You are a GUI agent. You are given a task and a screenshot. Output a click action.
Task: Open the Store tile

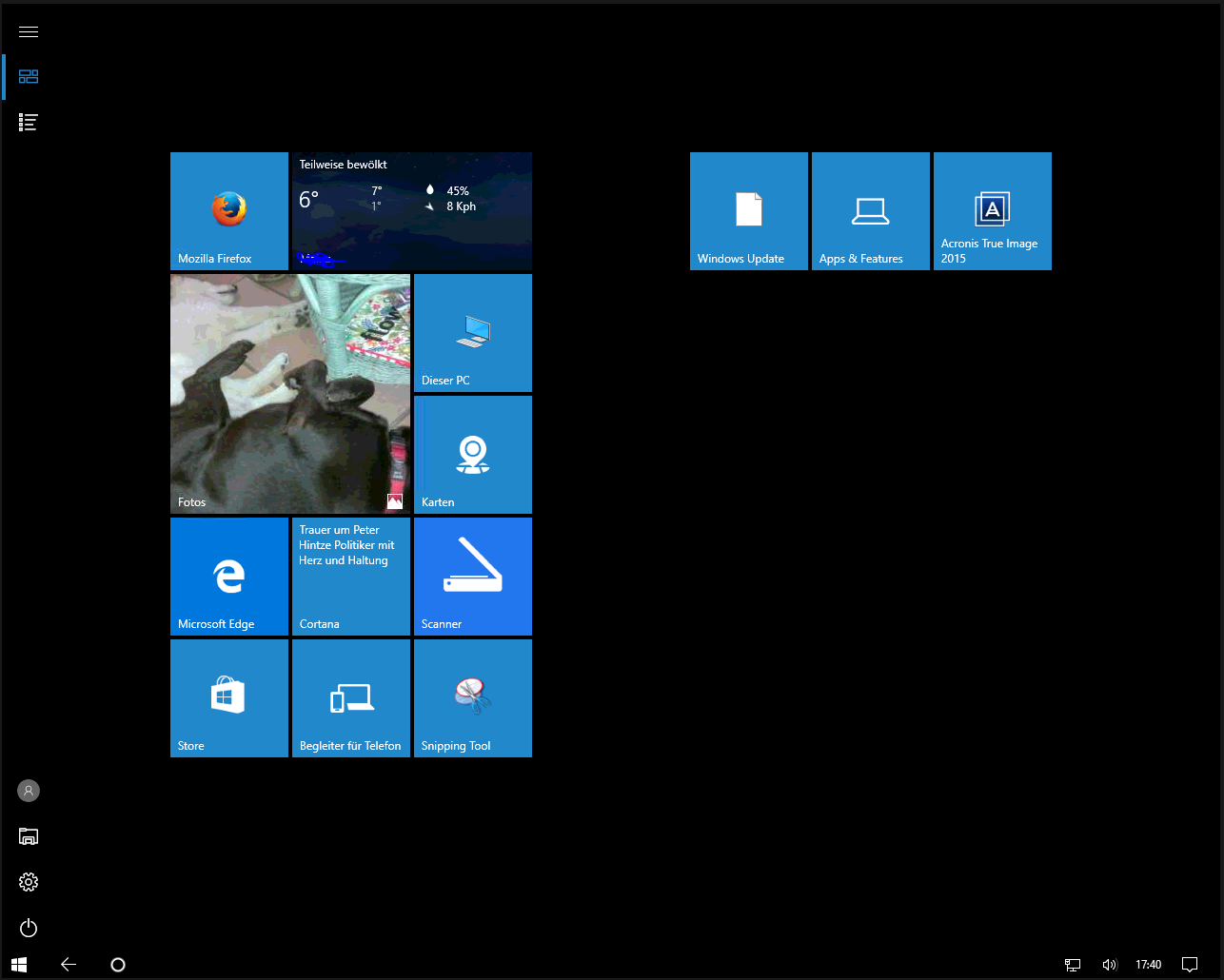click(x=229, y=698)
